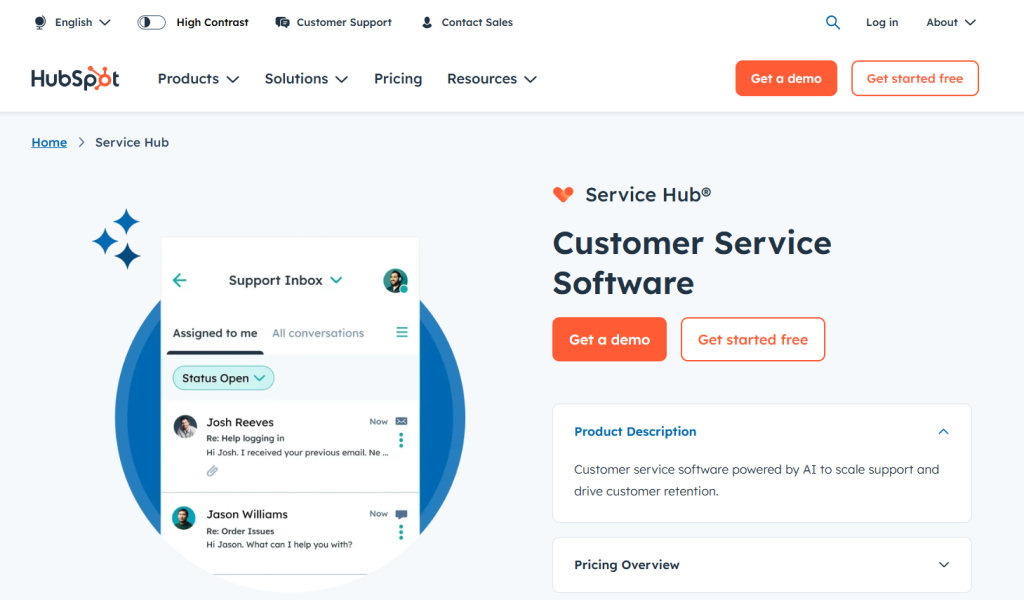The width and height of the screenshot is (1024, 600).
Task: Switch to the All conversations tab
Action: pyautogui.click(x=317, y=332)
